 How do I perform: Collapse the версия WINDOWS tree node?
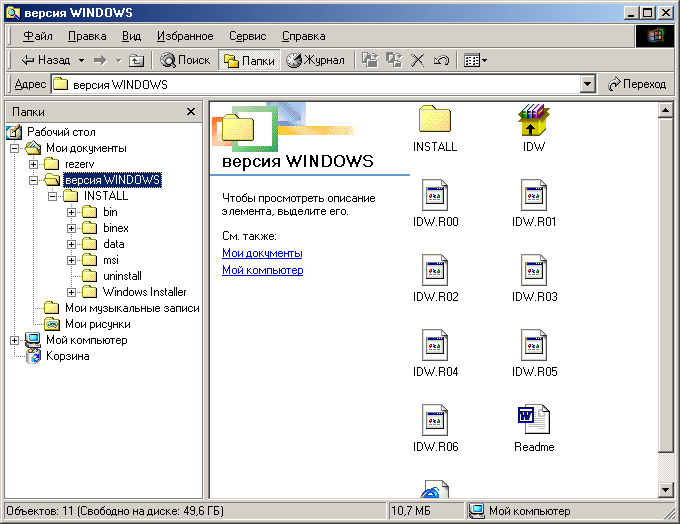pos(33,180)
